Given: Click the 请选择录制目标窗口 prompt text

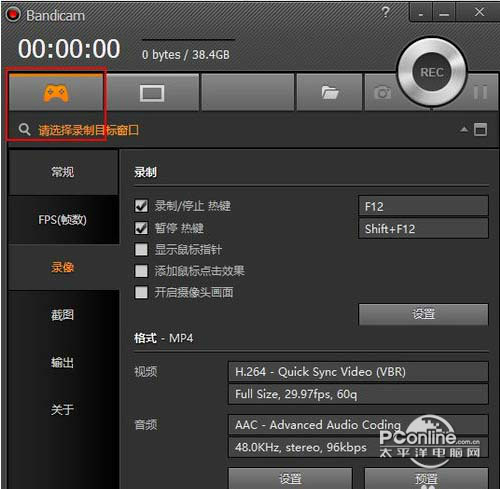Looking at the screenshot, I should [89, 130].
